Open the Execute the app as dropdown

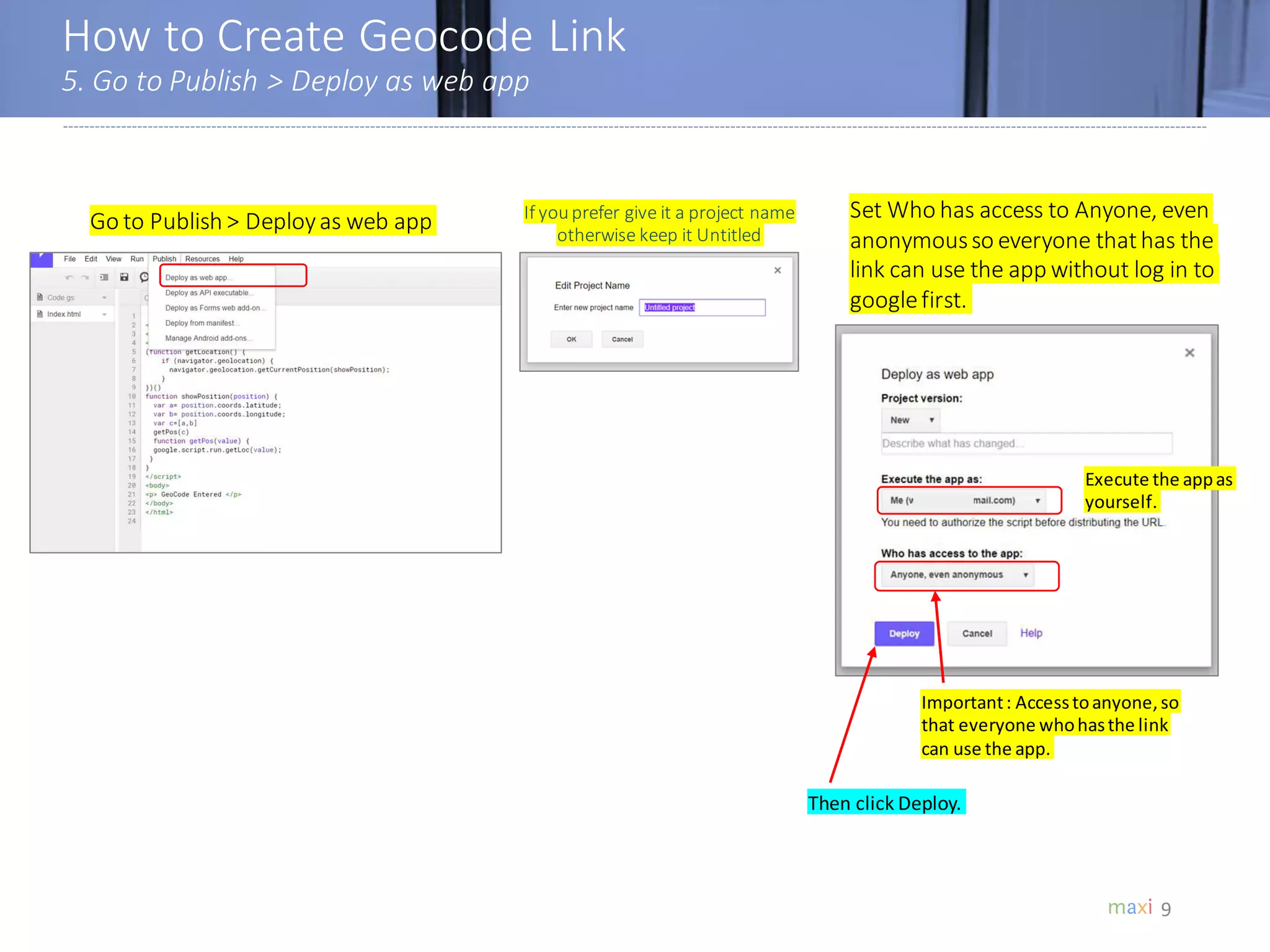964,500
